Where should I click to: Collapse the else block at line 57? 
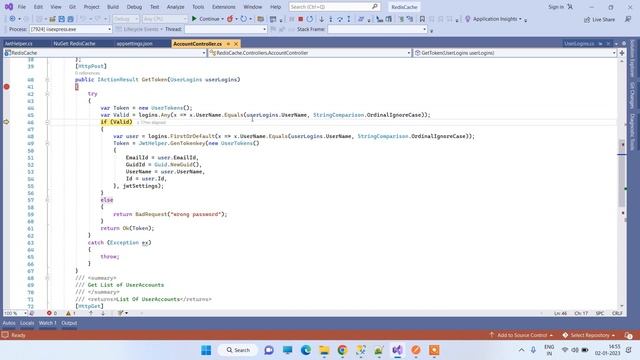point(47,200)
